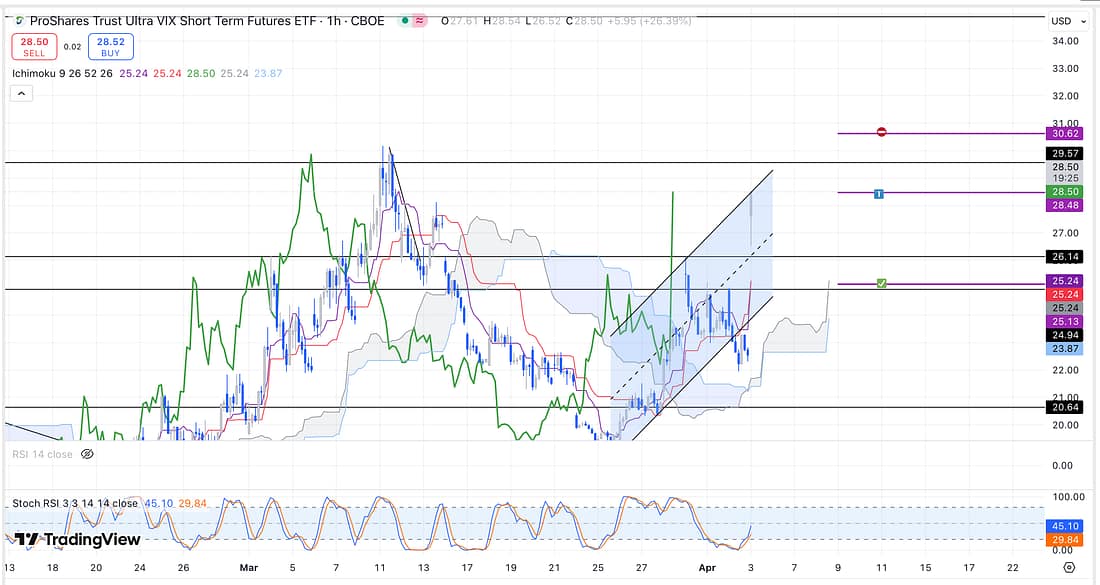
Task: Select the Stoch RSI indicator legend
Action: pos(75,503)
